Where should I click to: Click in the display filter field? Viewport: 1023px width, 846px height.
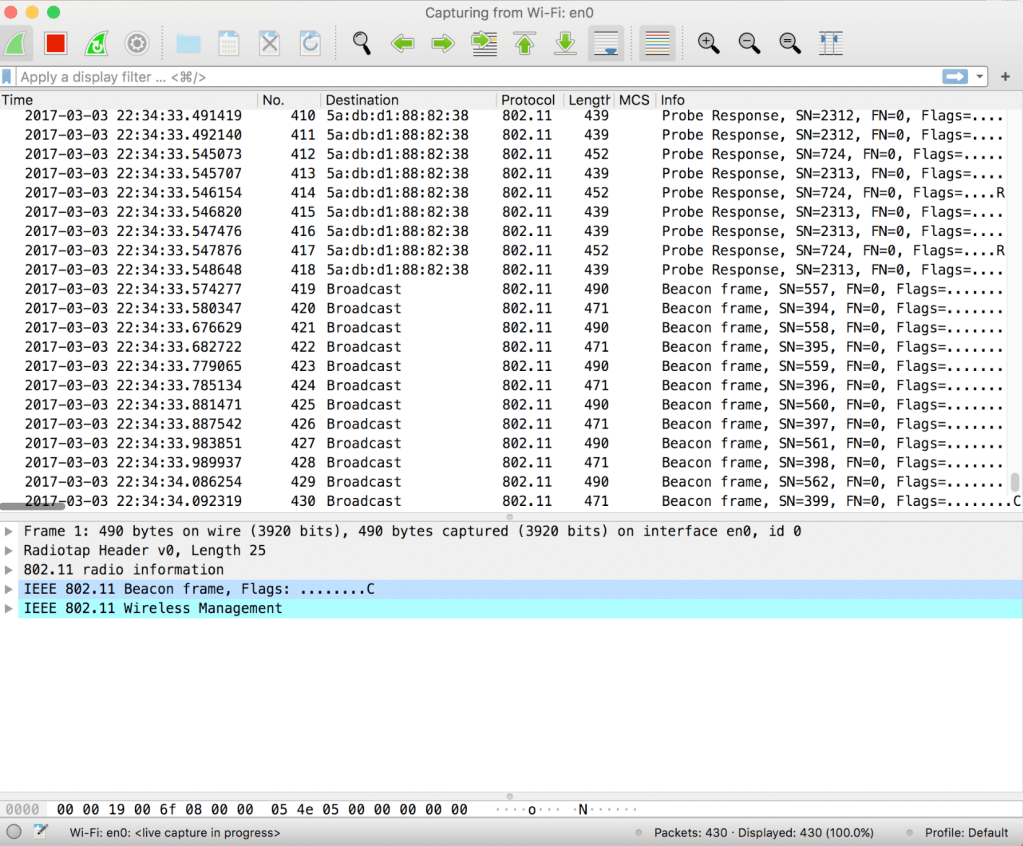(470, 77)
